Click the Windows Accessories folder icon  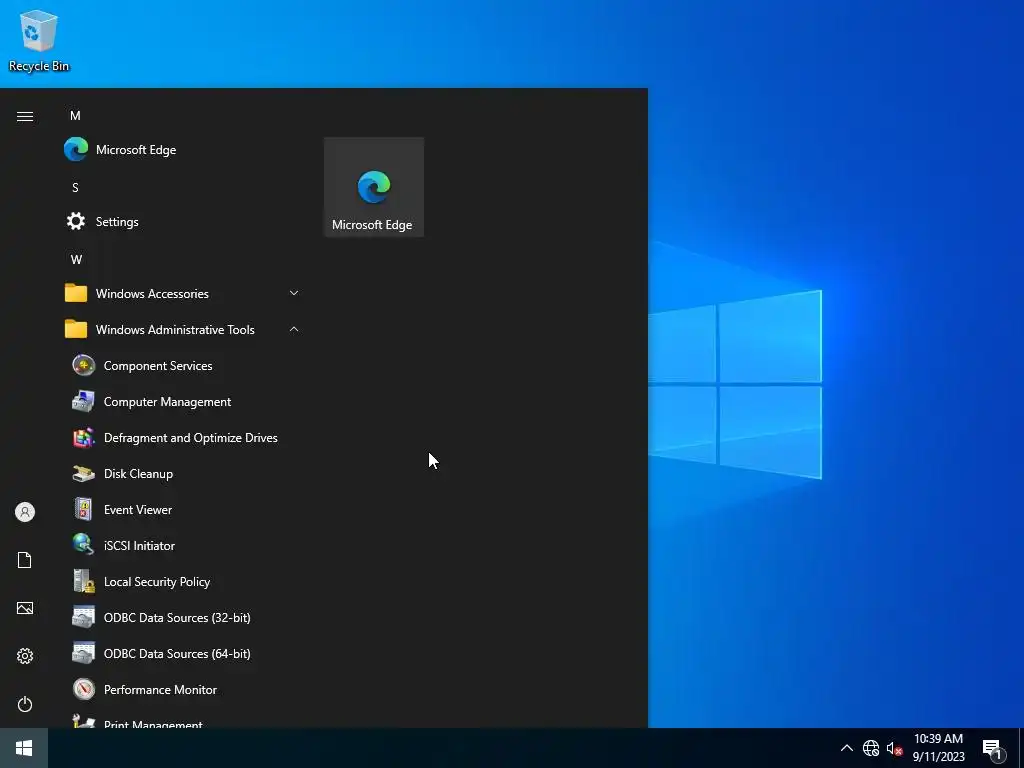click(76, 293)
